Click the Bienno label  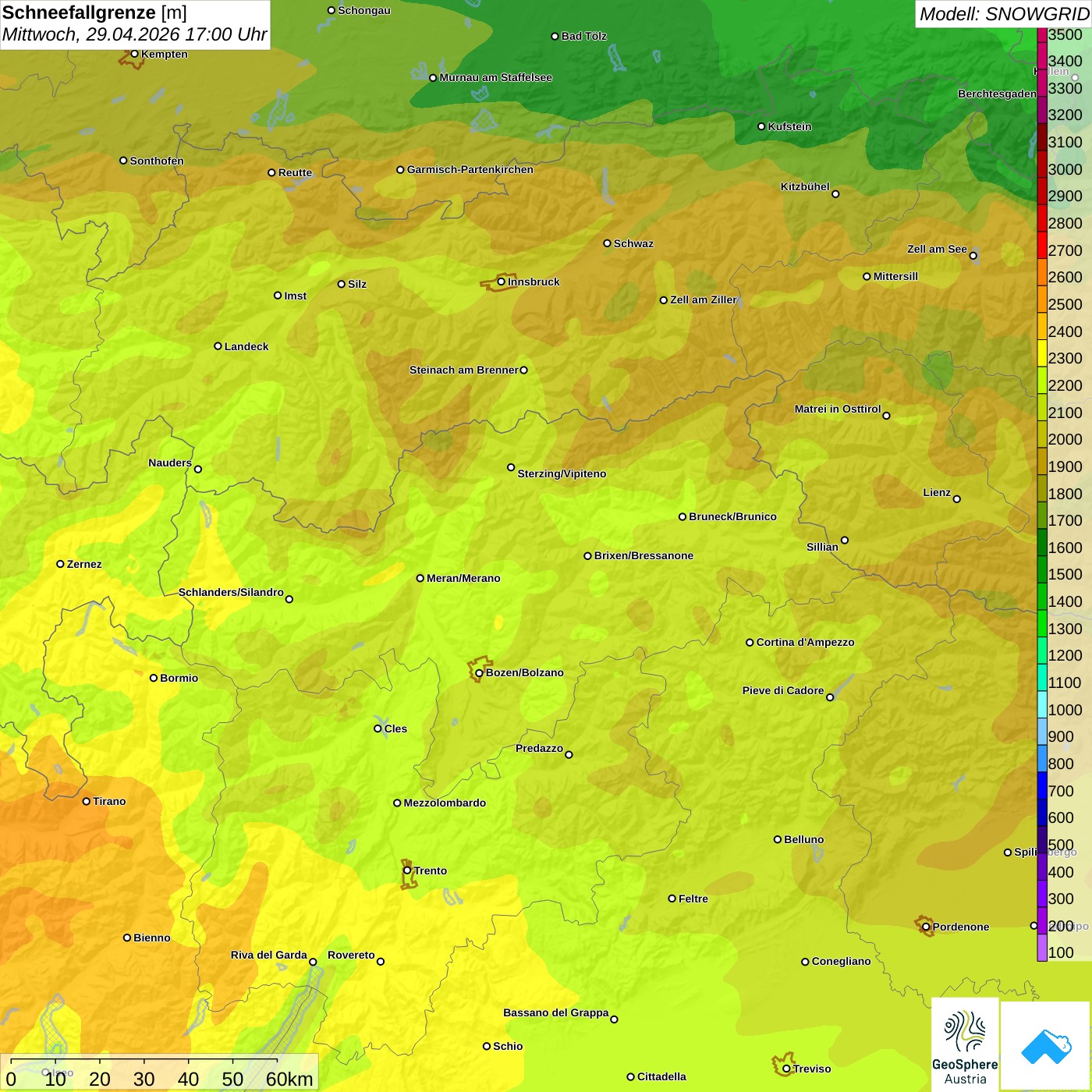[151, 938]
